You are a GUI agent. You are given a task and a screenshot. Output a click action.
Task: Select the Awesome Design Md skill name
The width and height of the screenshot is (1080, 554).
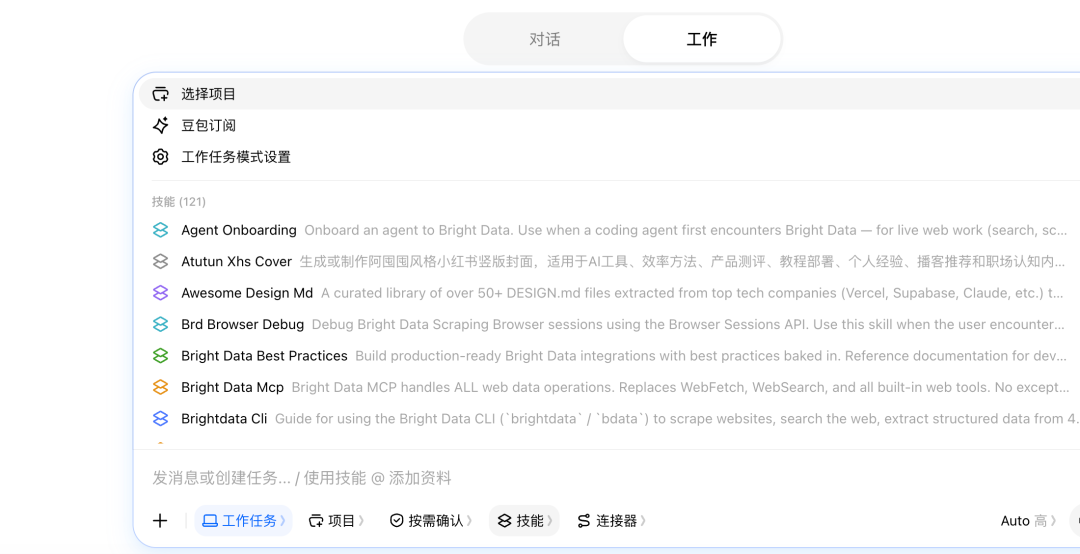(x=247, y=293)
